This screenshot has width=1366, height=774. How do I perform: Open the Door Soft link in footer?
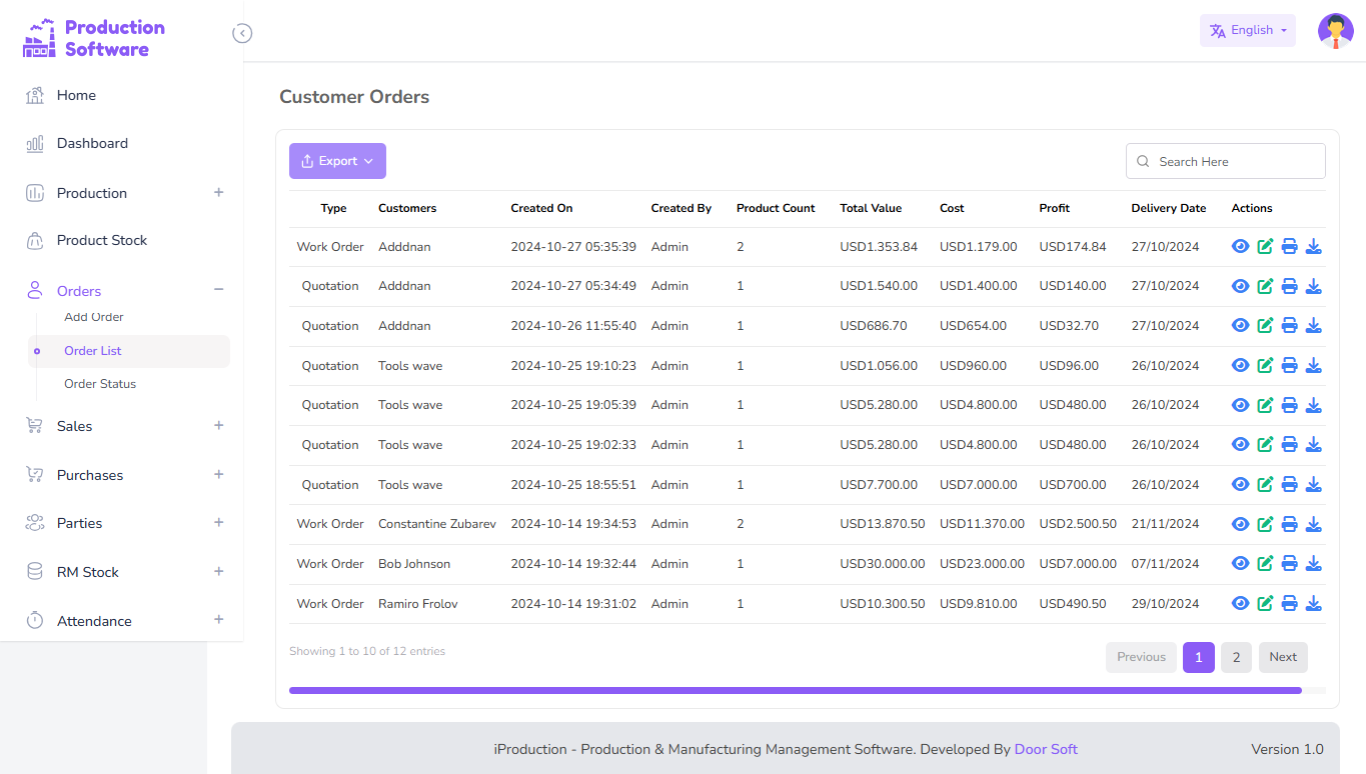(x=1045, y=749)
